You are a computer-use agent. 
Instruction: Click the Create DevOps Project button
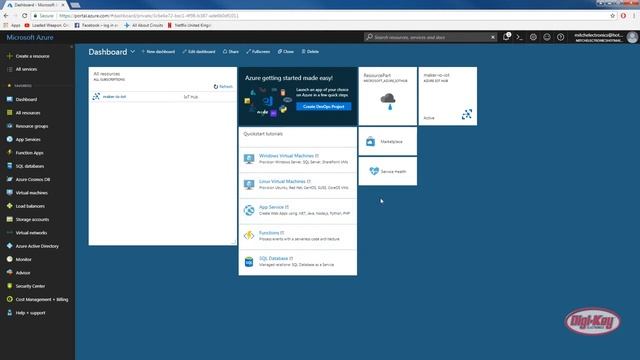pos(324,107)
